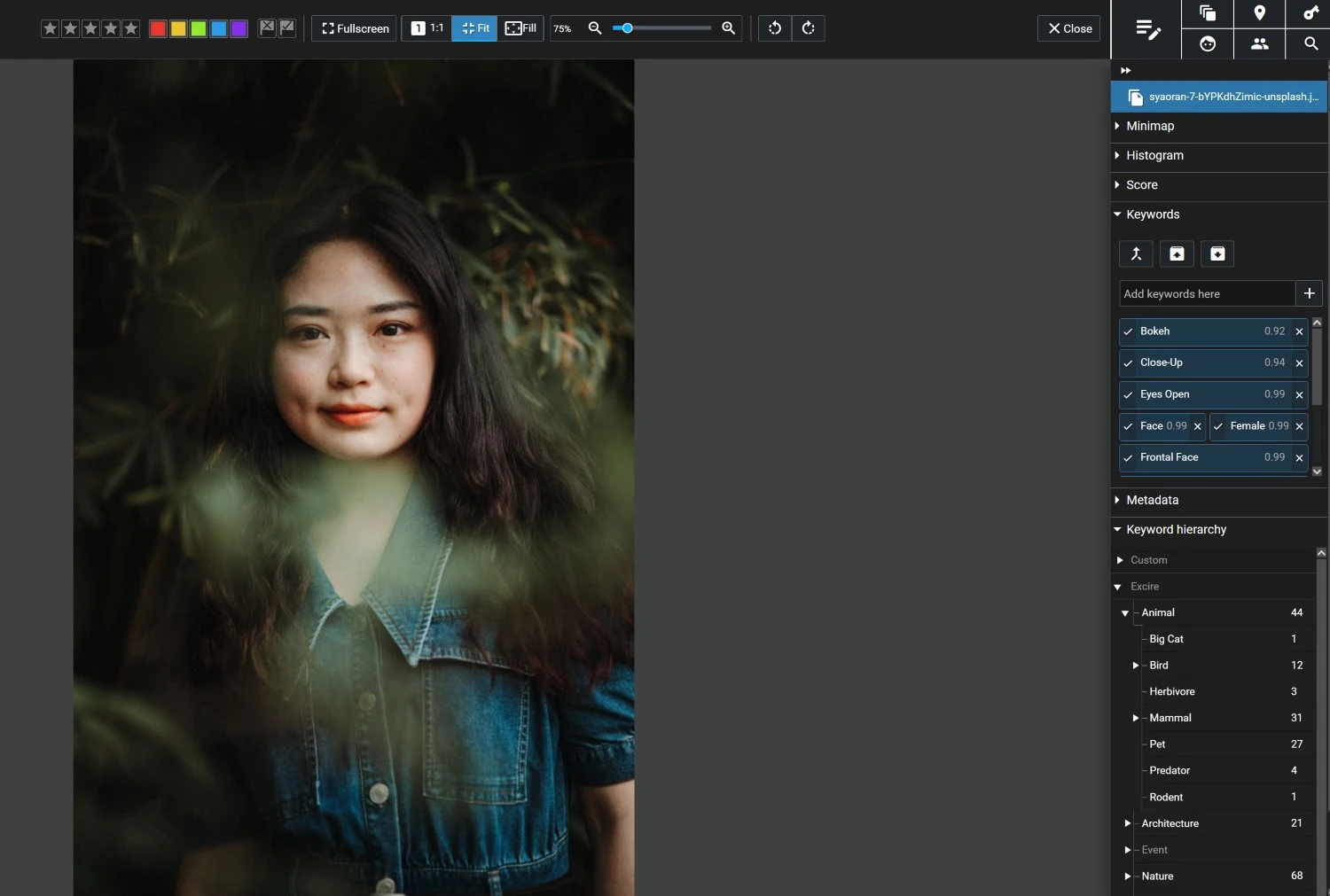Open the face detection panel
Screen dimensions: 1330x896
click(x=1208, y=43)
